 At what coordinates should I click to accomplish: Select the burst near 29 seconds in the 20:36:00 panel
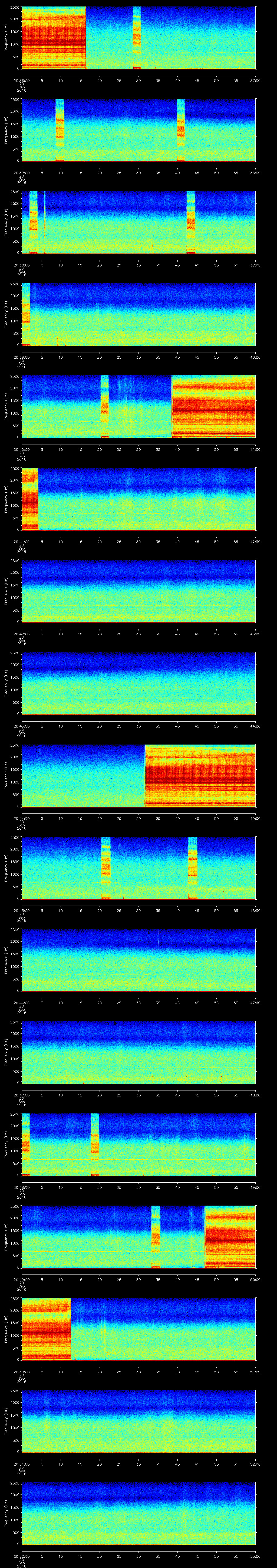tap(136, 38)
